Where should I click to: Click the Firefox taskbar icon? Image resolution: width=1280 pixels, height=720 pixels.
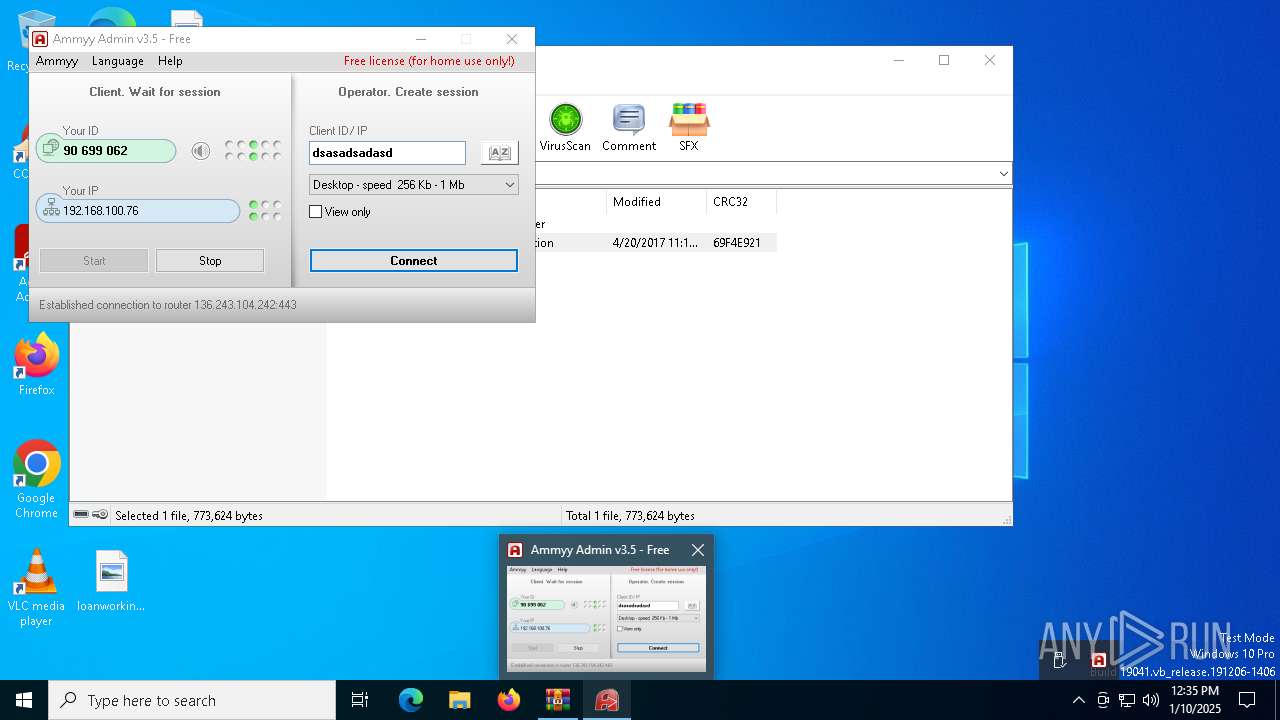[x=509, y=700]
